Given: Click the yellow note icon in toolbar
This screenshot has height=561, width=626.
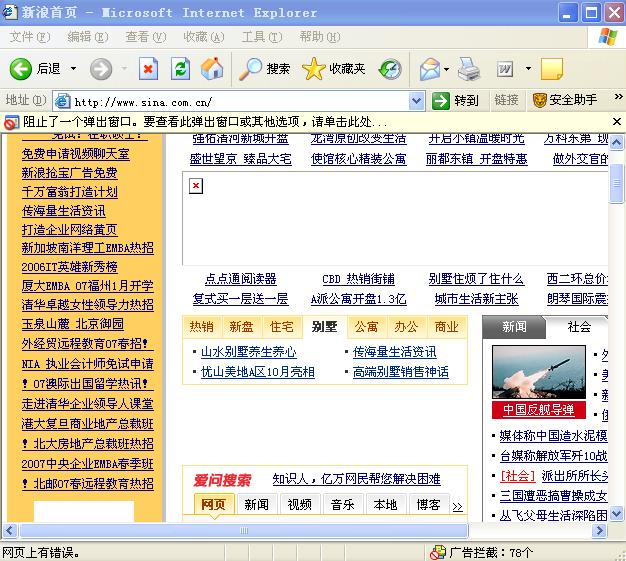Looking at the screenshot, I should 552,69.
